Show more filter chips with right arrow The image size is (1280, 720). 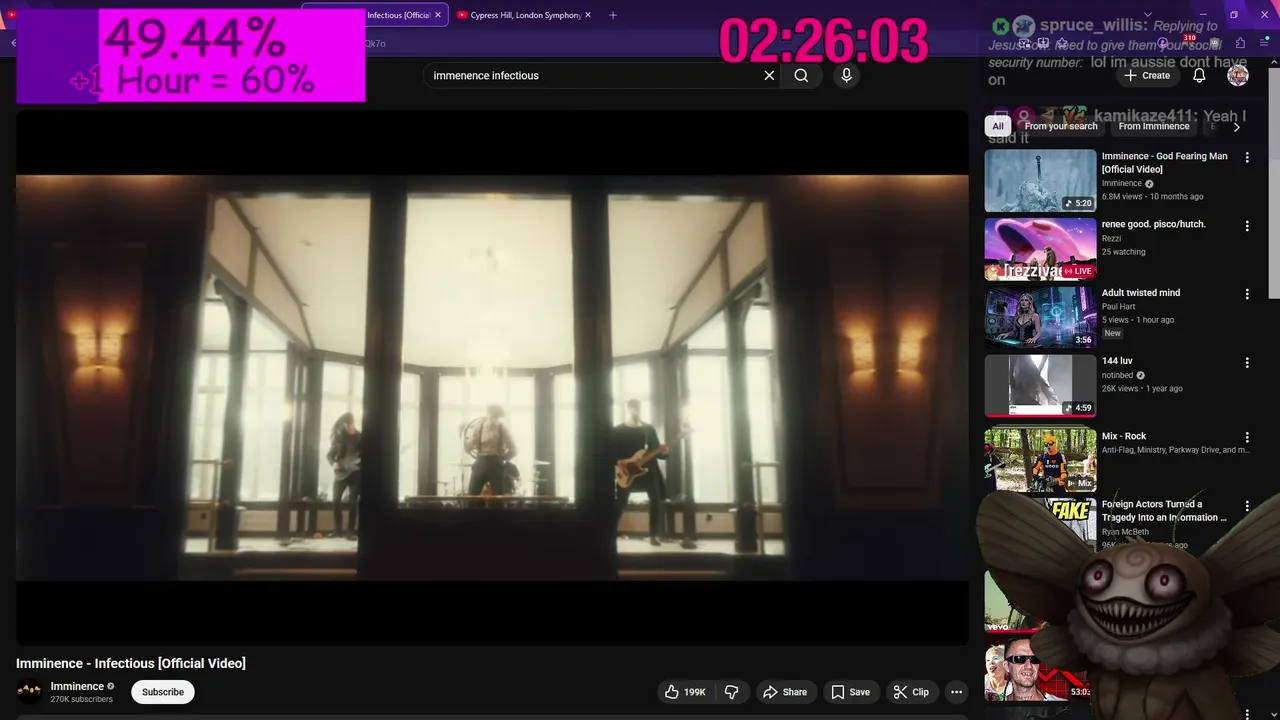[1236, 127]
